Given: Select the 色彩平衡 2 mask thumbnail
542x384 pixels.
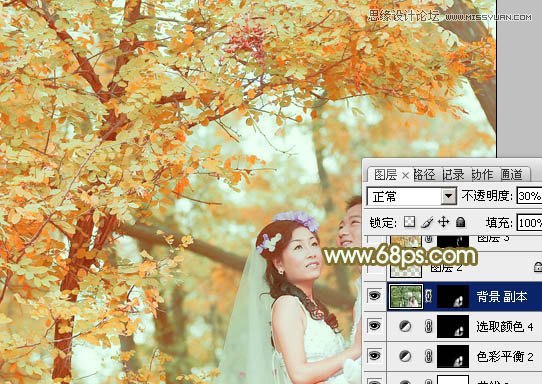Looking at the screenshot, I should [453, 356].
